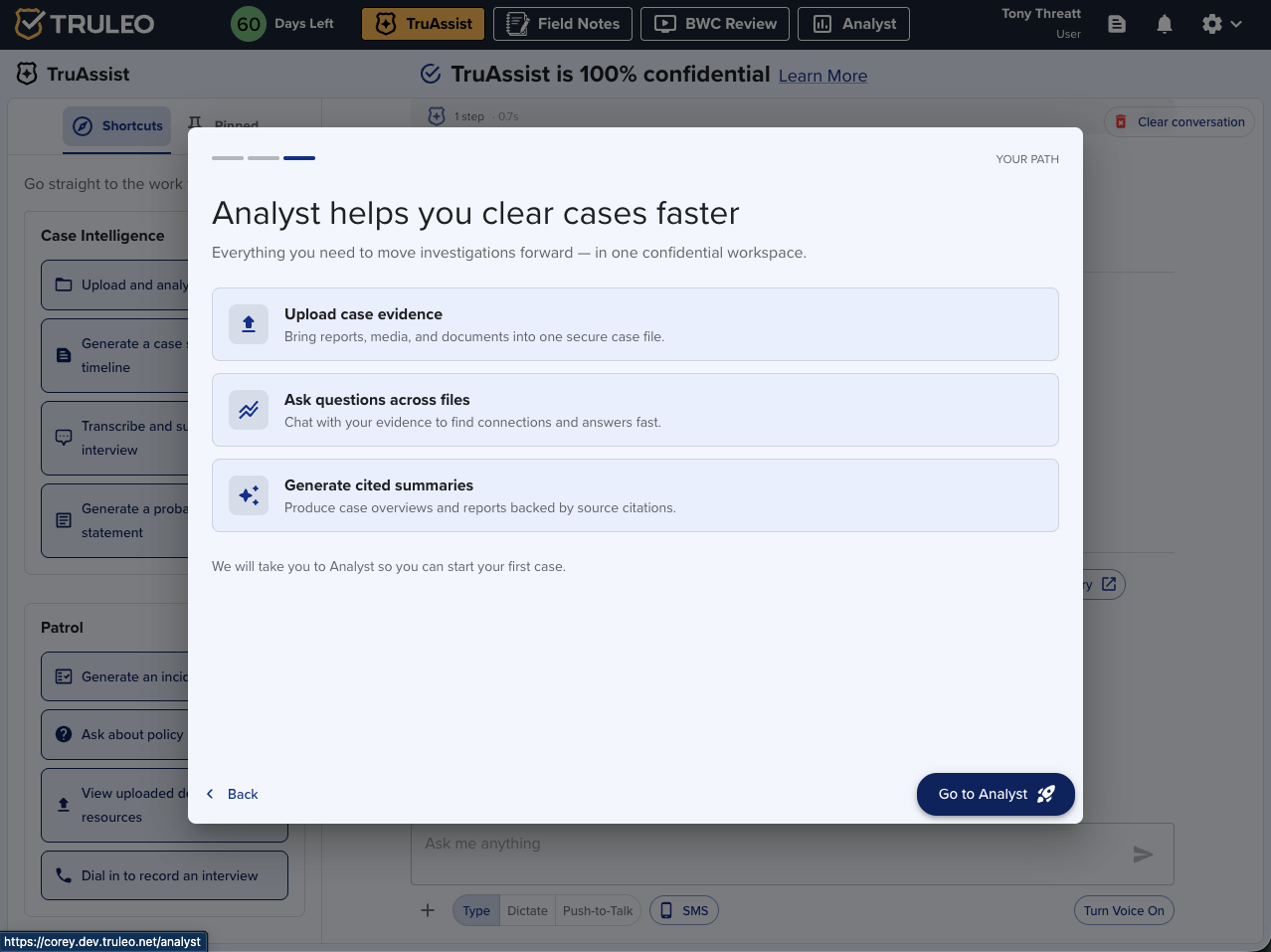Open Ask about policy shortcut
This screenshot has height=952, width=1271.
tap(114, 734)
